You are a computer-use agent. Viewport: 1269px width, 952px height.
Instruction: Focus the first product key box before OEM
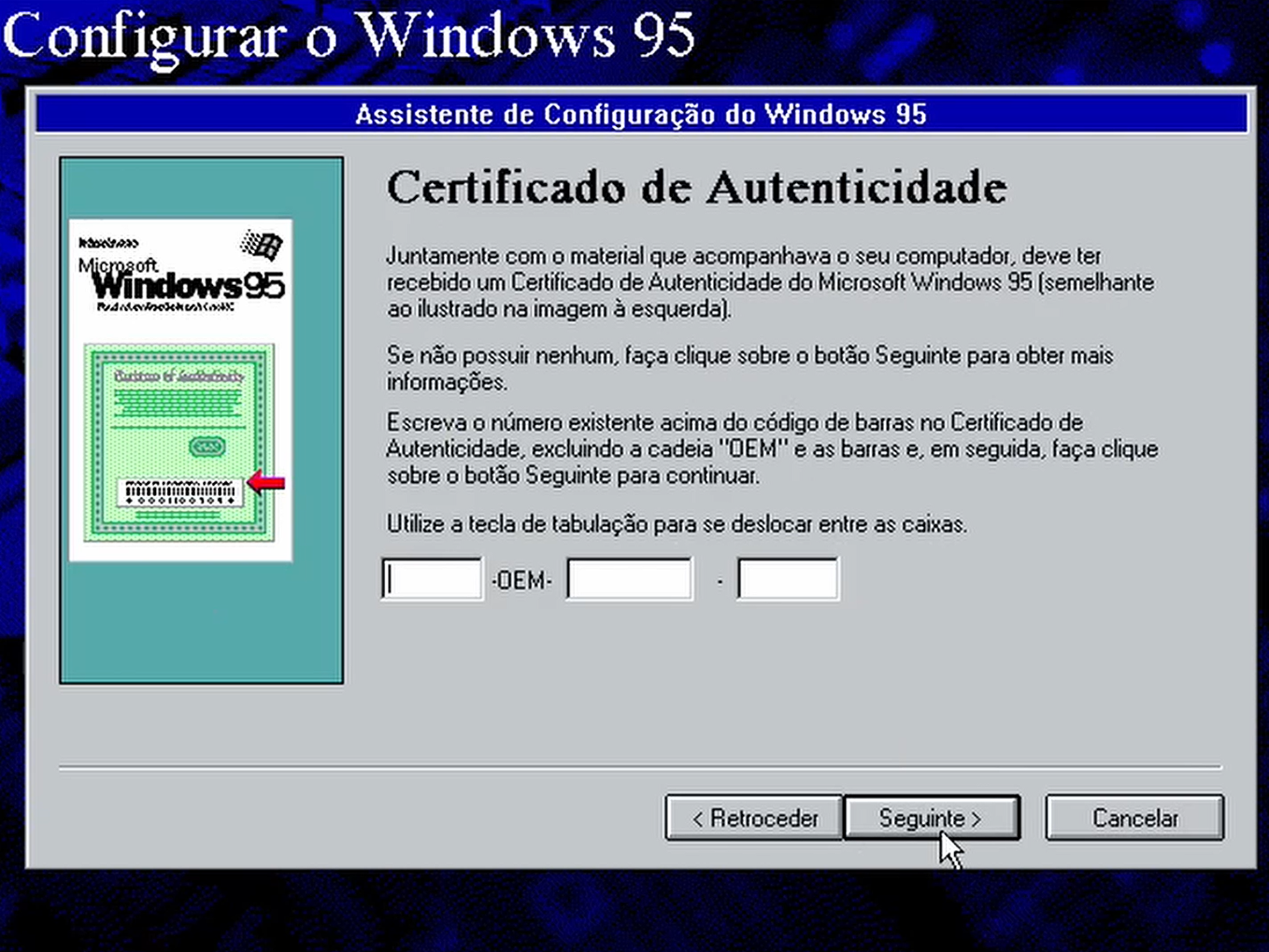[x=432, y=579]
